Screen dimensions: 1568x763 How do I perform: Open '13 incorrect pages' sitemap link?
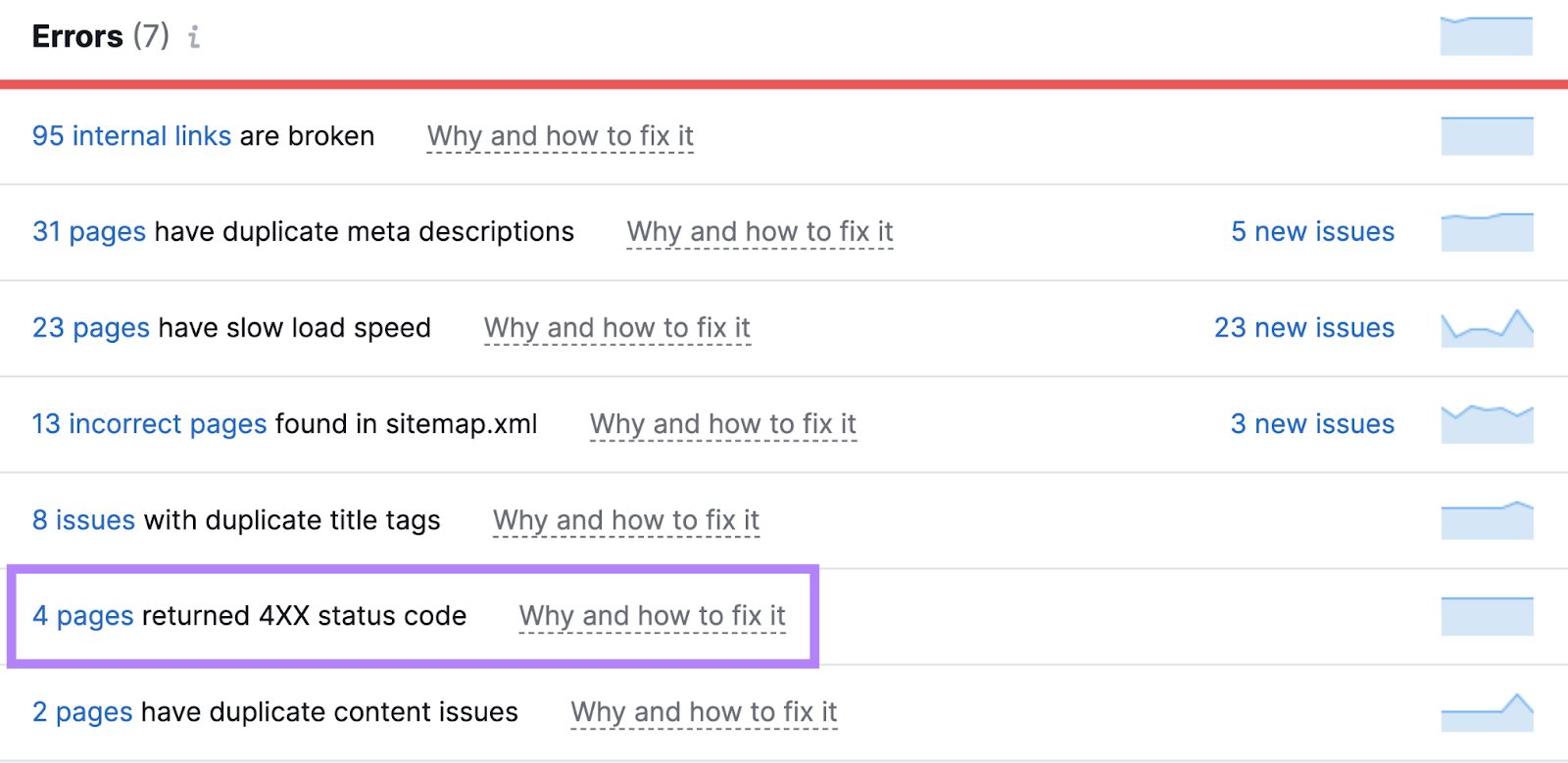coord(149,424)
